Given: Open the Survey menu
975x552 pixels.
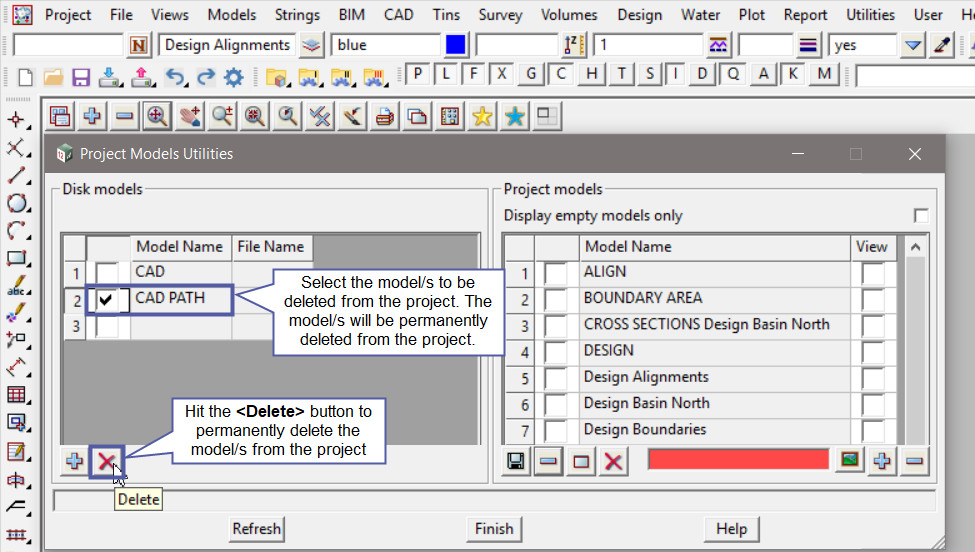Looking at the screenshot, I should point(500,15).
